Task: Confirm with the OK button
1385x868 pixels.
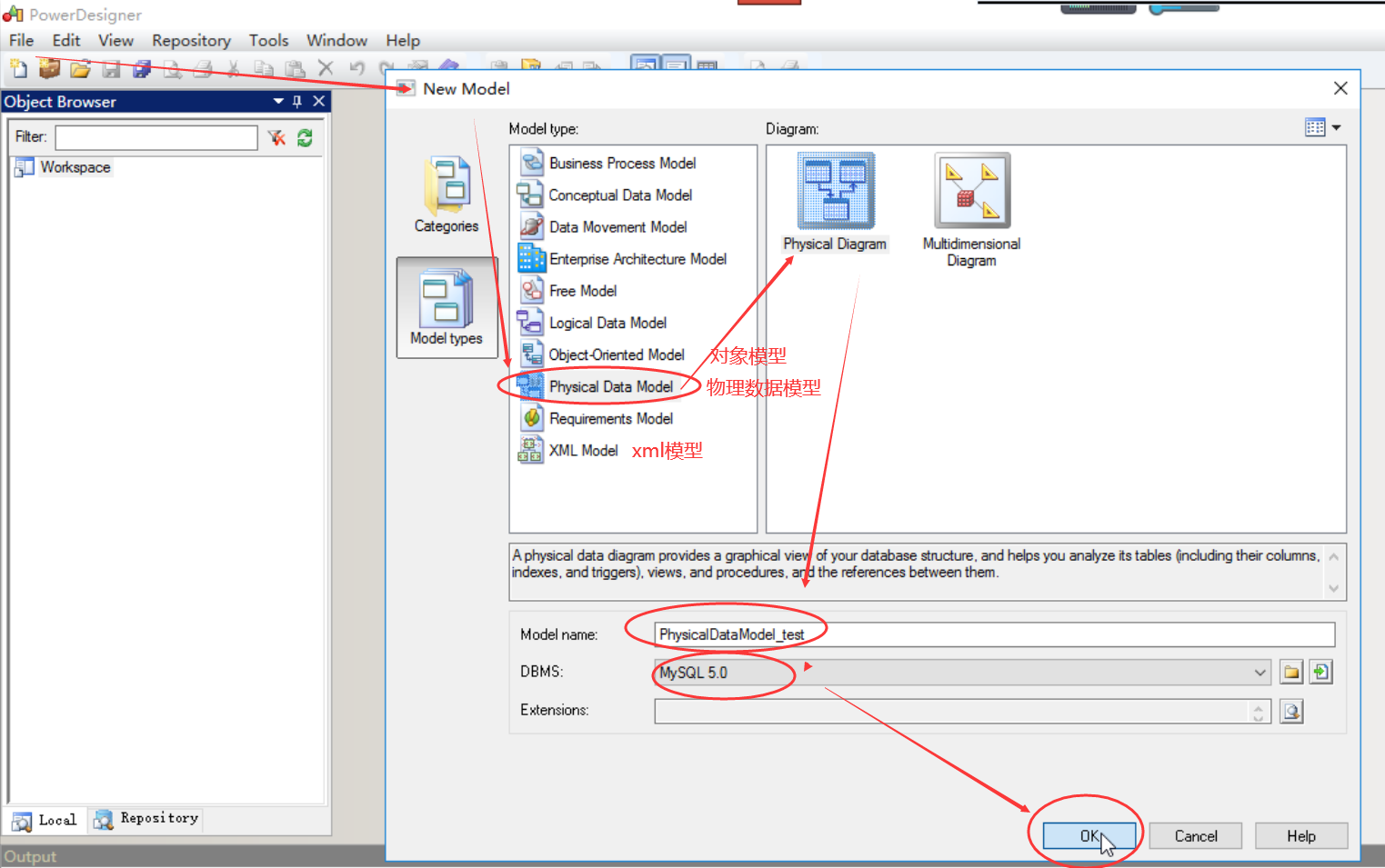Action: 1089,836
